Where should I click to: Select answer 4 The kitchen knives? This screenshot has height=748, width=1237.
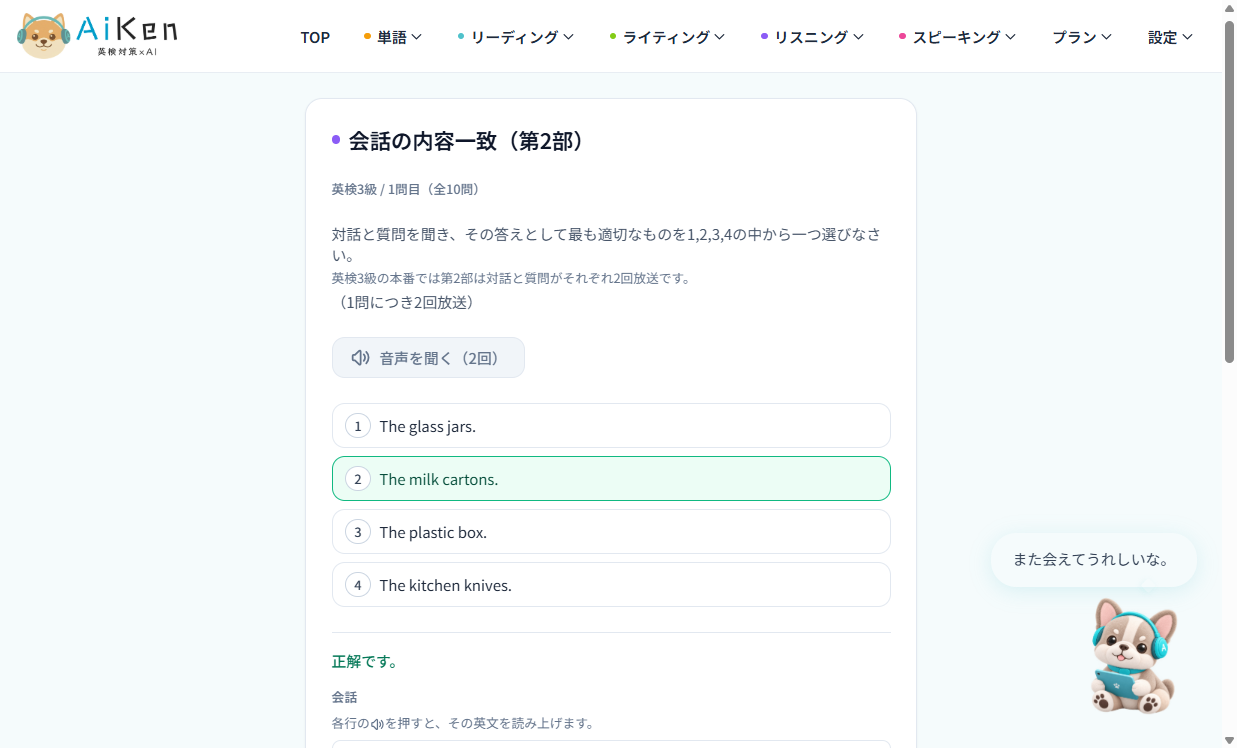[x=611, y=585]
